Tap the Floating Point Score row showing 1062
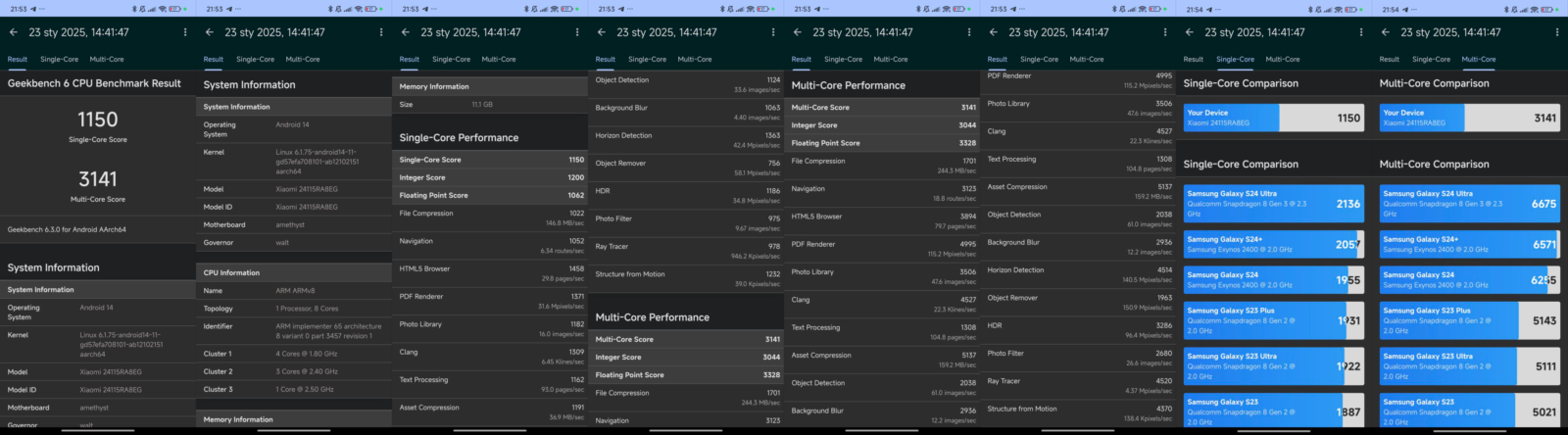 490,195
